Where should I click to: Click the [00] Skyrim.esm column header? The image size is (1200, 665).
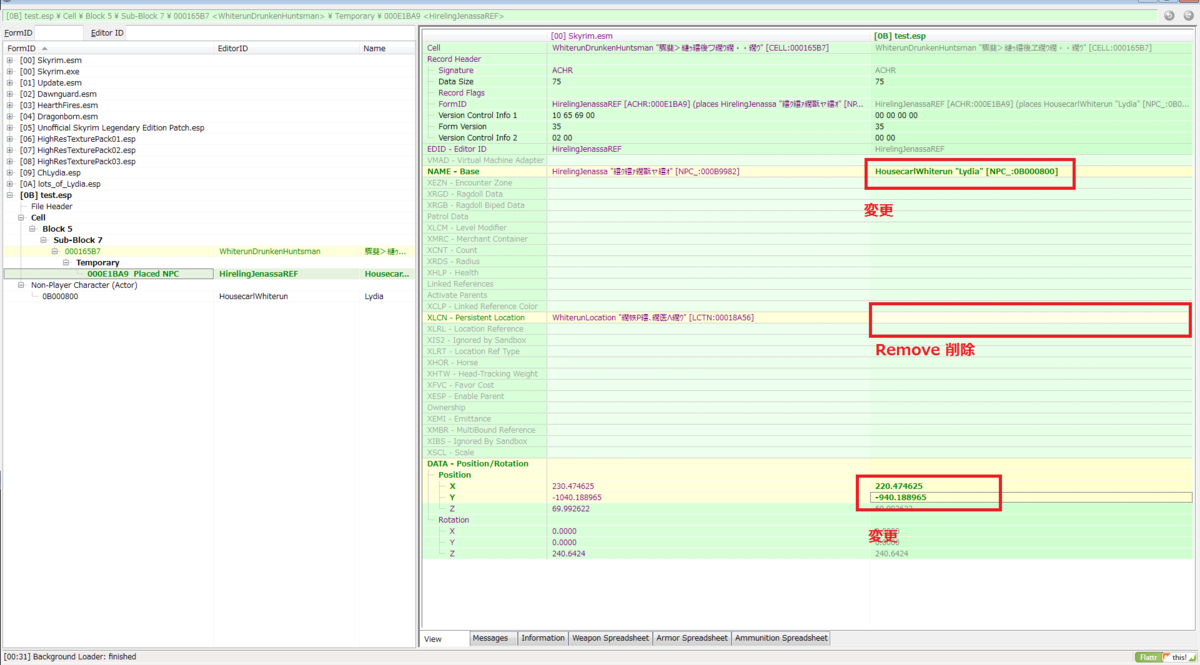(710, 36)
